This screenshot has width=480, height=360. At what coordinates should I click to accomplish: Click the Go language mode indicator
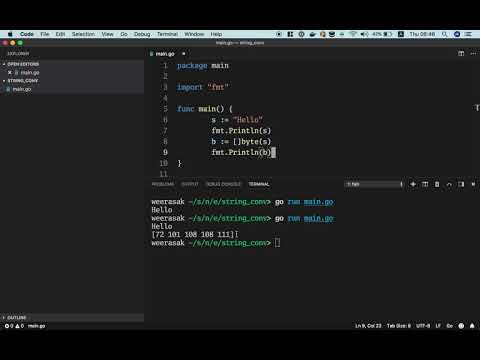click(x=450, y=326)
